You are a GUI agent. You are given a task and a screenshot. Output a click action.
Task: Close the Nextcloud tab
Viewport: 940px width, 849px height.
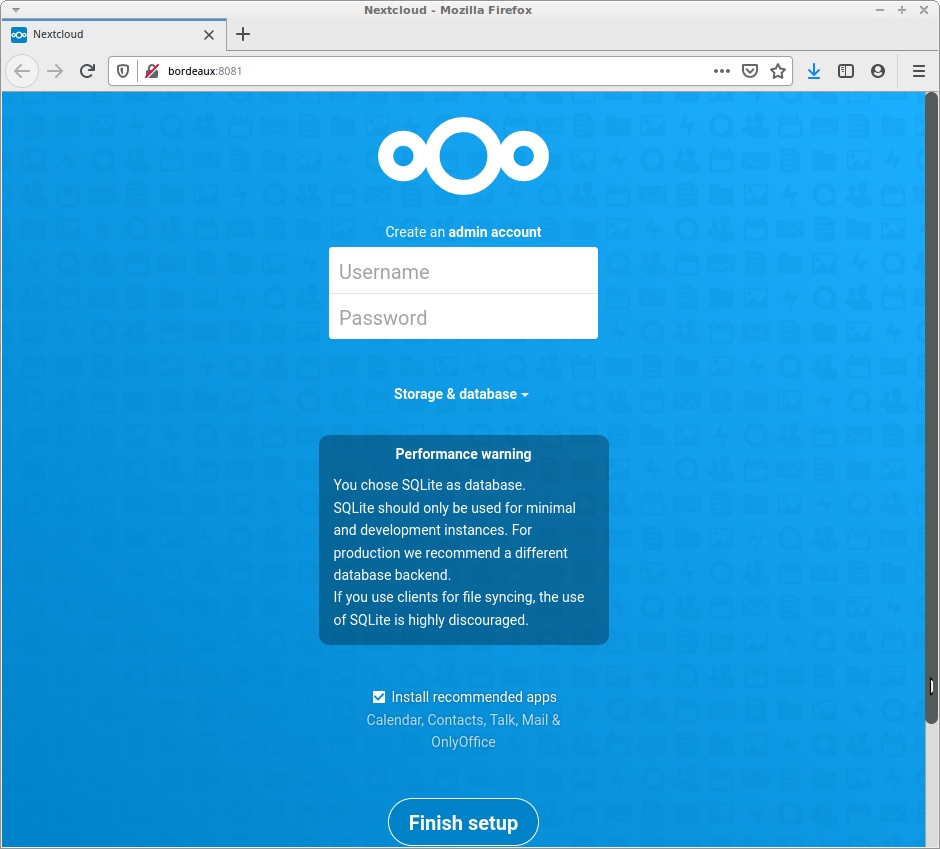pyautogui.click(x=209, y=35)
